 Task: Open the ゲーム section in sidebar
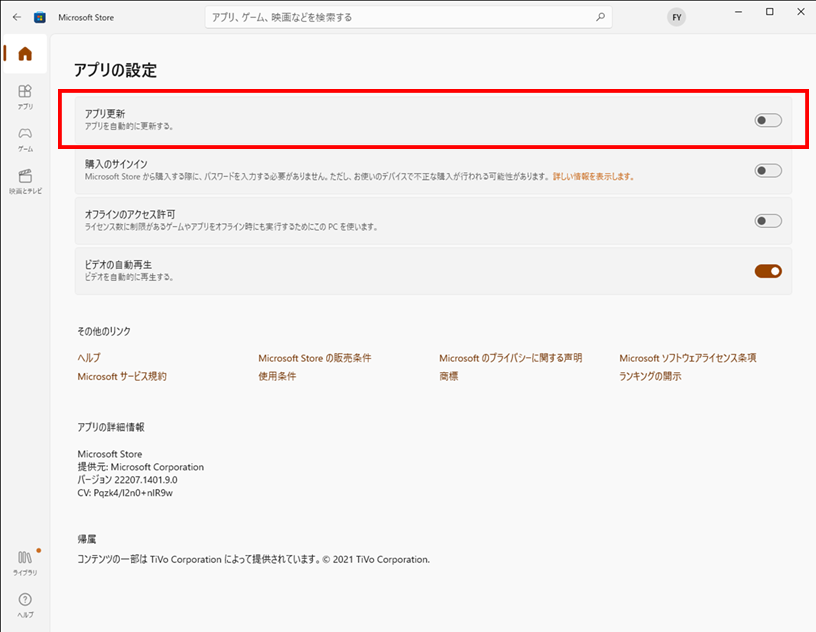(x=25, y=140)
